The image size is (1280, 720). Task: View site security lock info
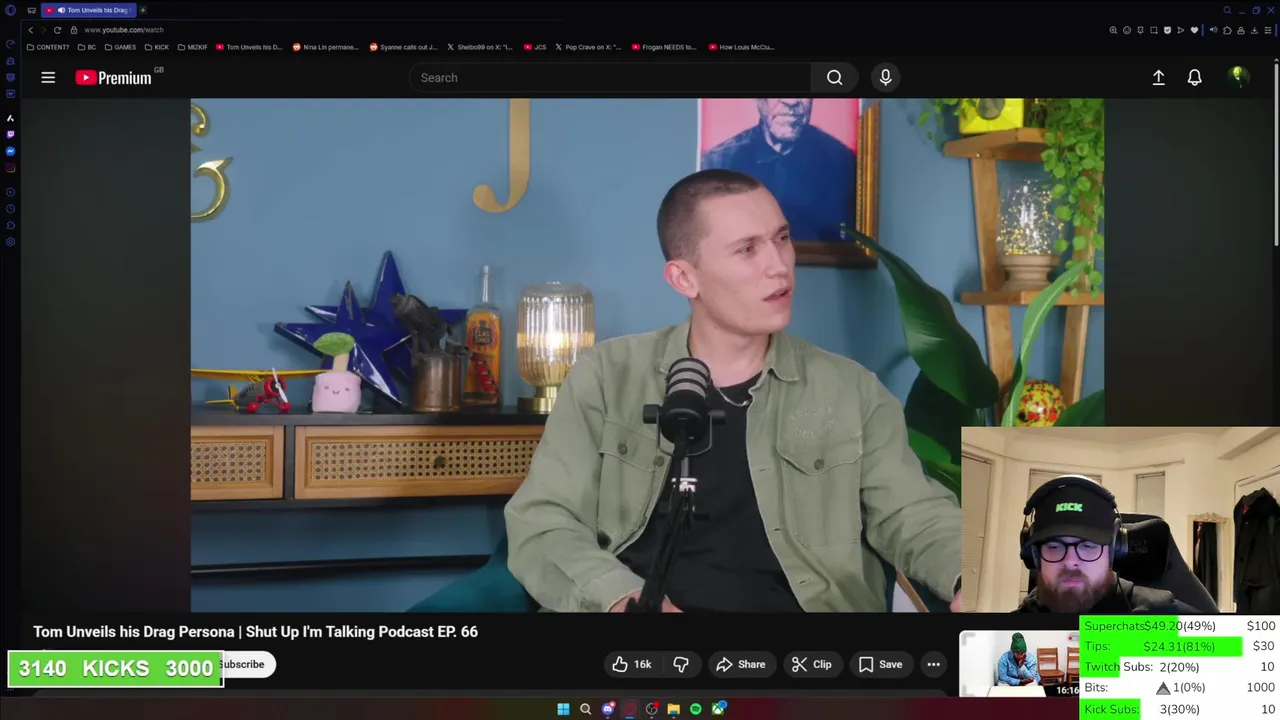(x=74, y=30)
